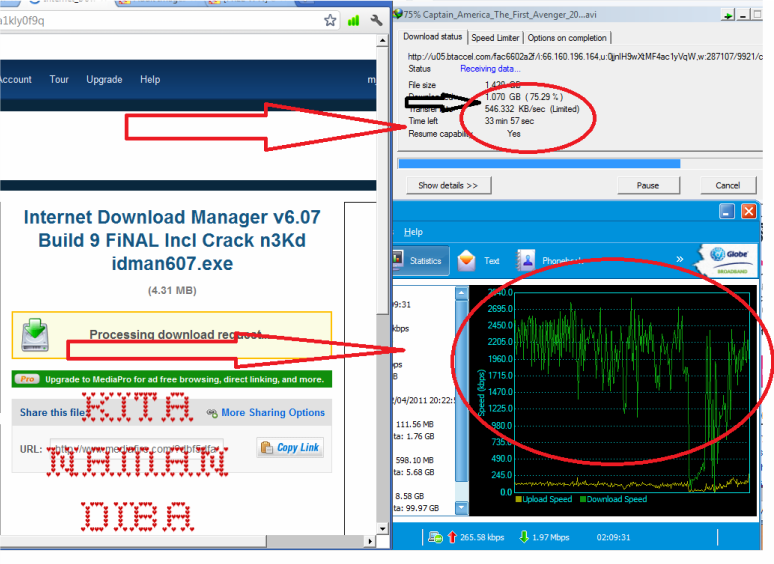This screenshot has height=564, width=774.
Task: Click the 02:09:31 connection duration text
Action: coord(613,537)
